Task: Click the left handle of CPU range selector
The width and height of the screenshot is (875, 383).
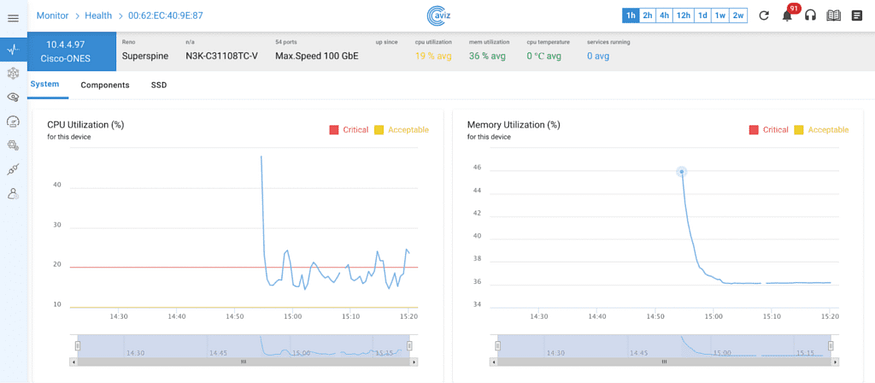Action: 78,346
